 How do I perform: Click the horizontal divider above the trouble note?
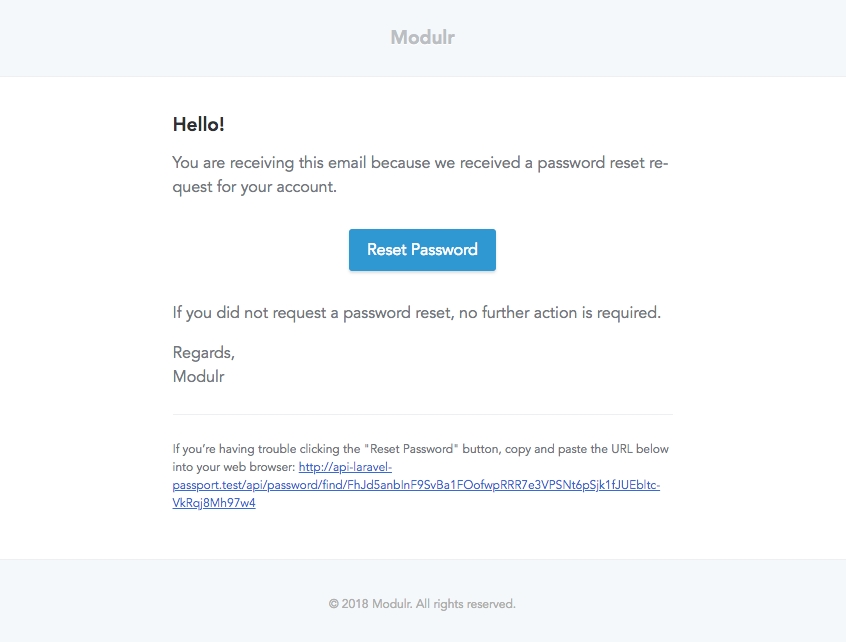pyautogui.click(x=422, y=414)
